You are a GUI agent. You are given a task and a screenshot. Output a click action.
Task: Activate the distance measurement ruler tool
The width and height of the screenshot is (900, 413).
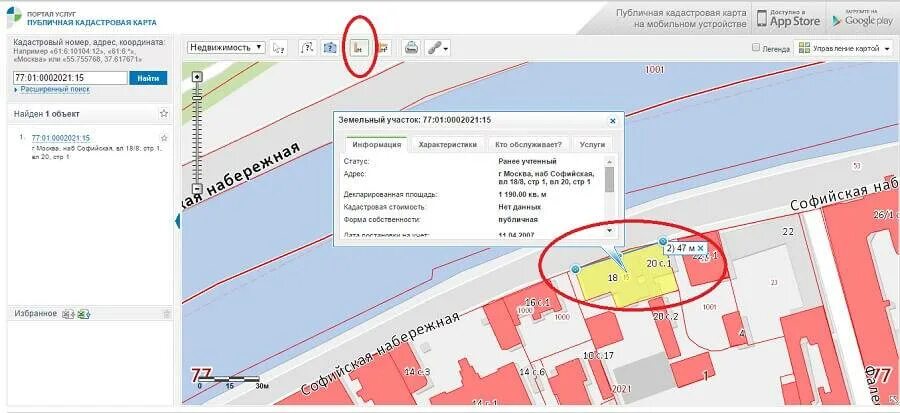point(359,48)
